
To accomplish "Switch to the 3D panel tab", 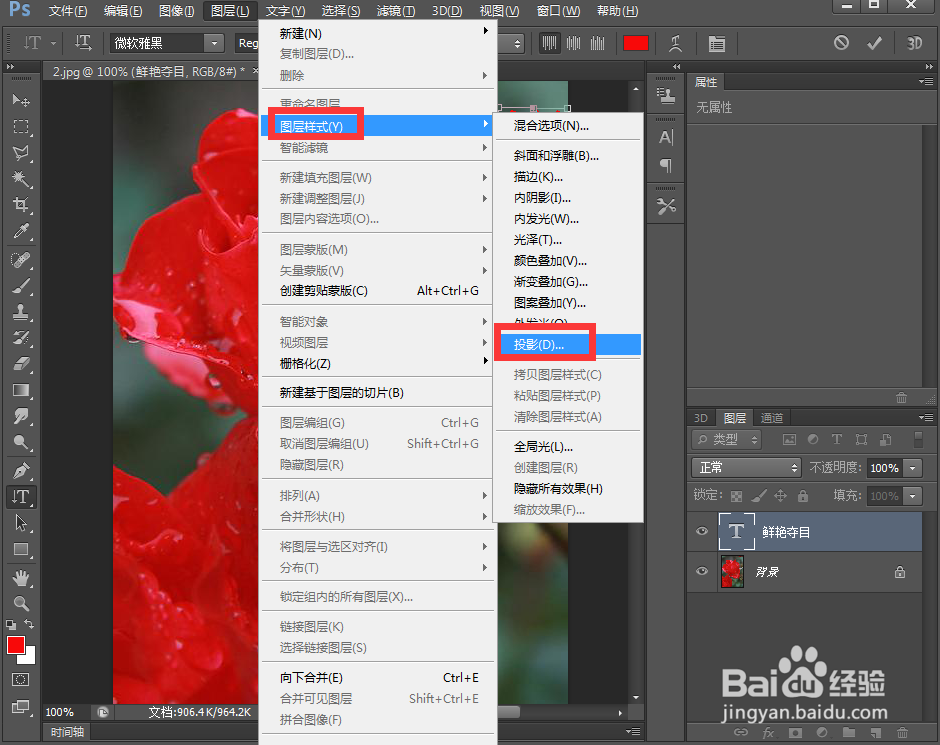I will coord(701,418).
